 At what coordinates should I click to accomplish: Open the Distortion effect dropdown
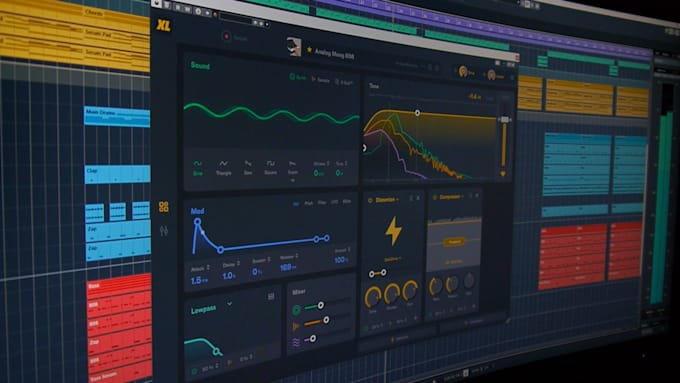coord(387,200)
